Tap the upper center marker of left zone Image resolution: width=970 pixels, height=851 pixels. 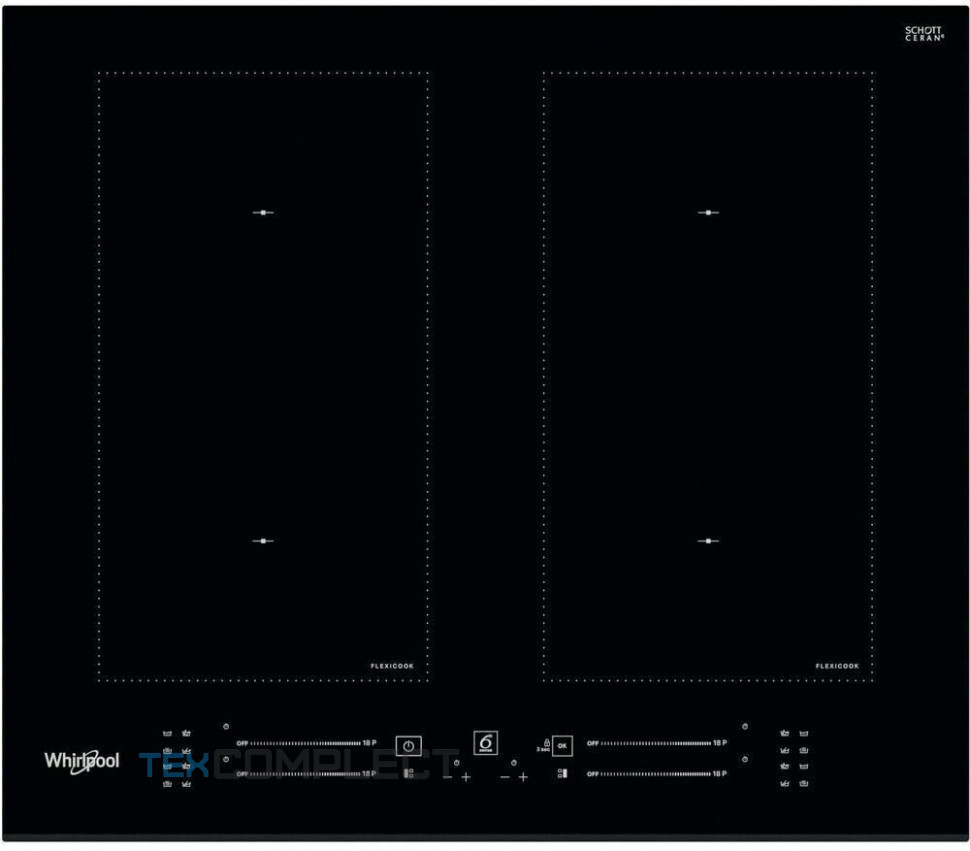click(x=263, y=213)
